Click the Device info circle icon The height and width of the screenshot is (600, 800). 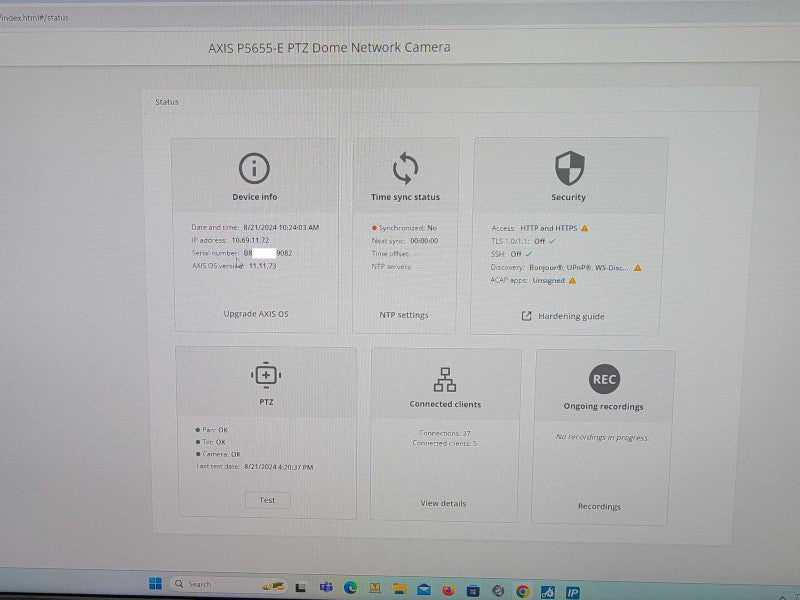[254, 168]
